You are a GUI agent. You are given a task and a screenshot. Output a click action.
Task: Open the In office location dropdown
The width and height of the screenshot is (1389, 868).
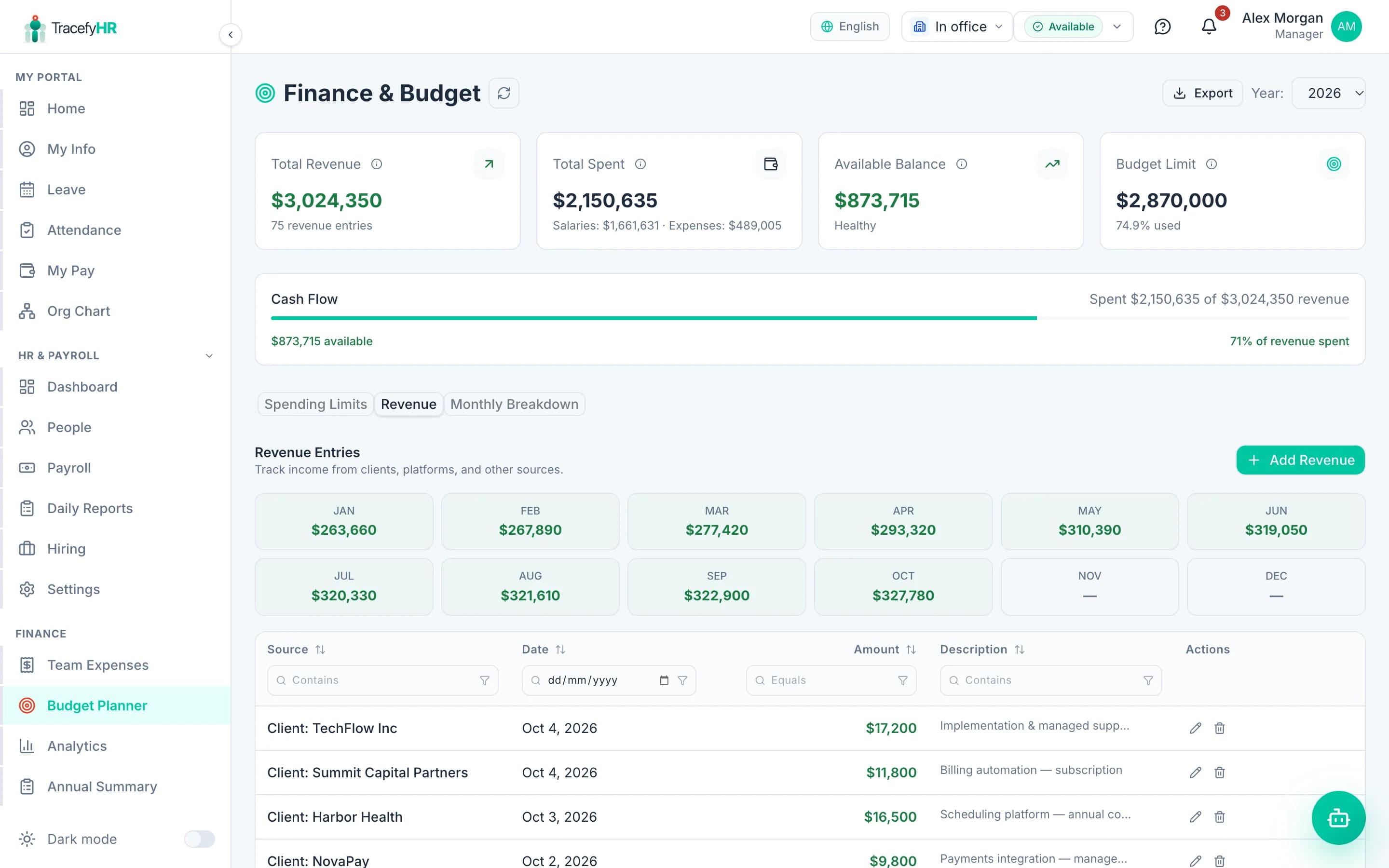pyautogui.click(x=957, y=27)
